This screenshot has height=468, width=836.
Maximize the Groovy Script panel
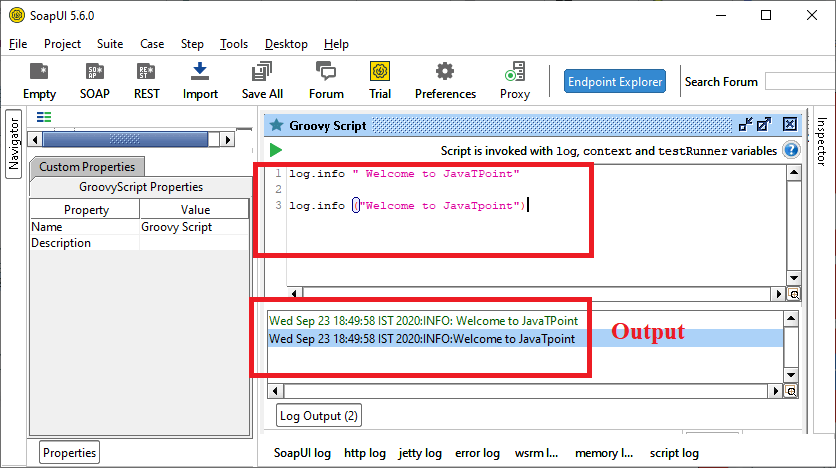click(x=764, y=125)
